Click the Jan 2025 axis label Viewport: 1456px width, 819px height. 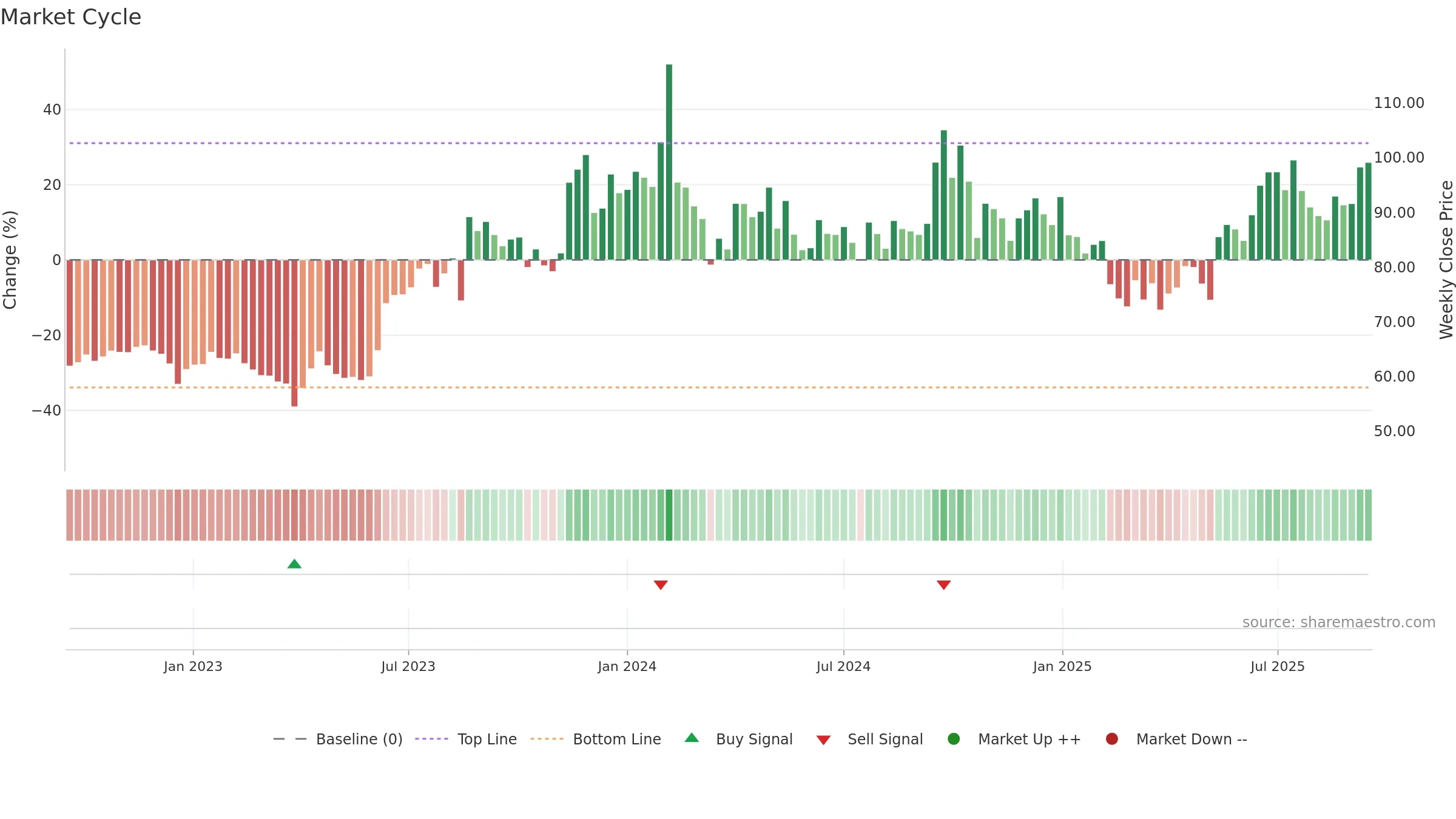pyautogui.click(x=1062, y=666)
